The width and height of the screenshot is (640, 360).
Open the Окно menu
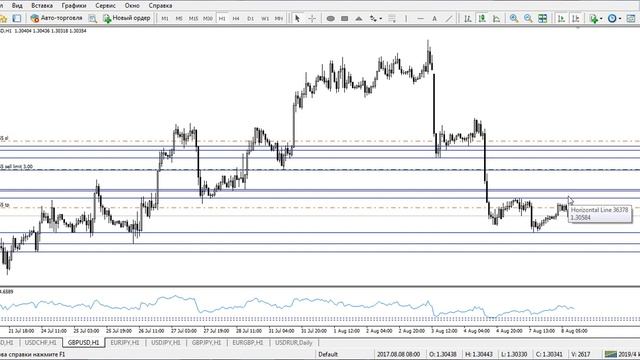132,6
